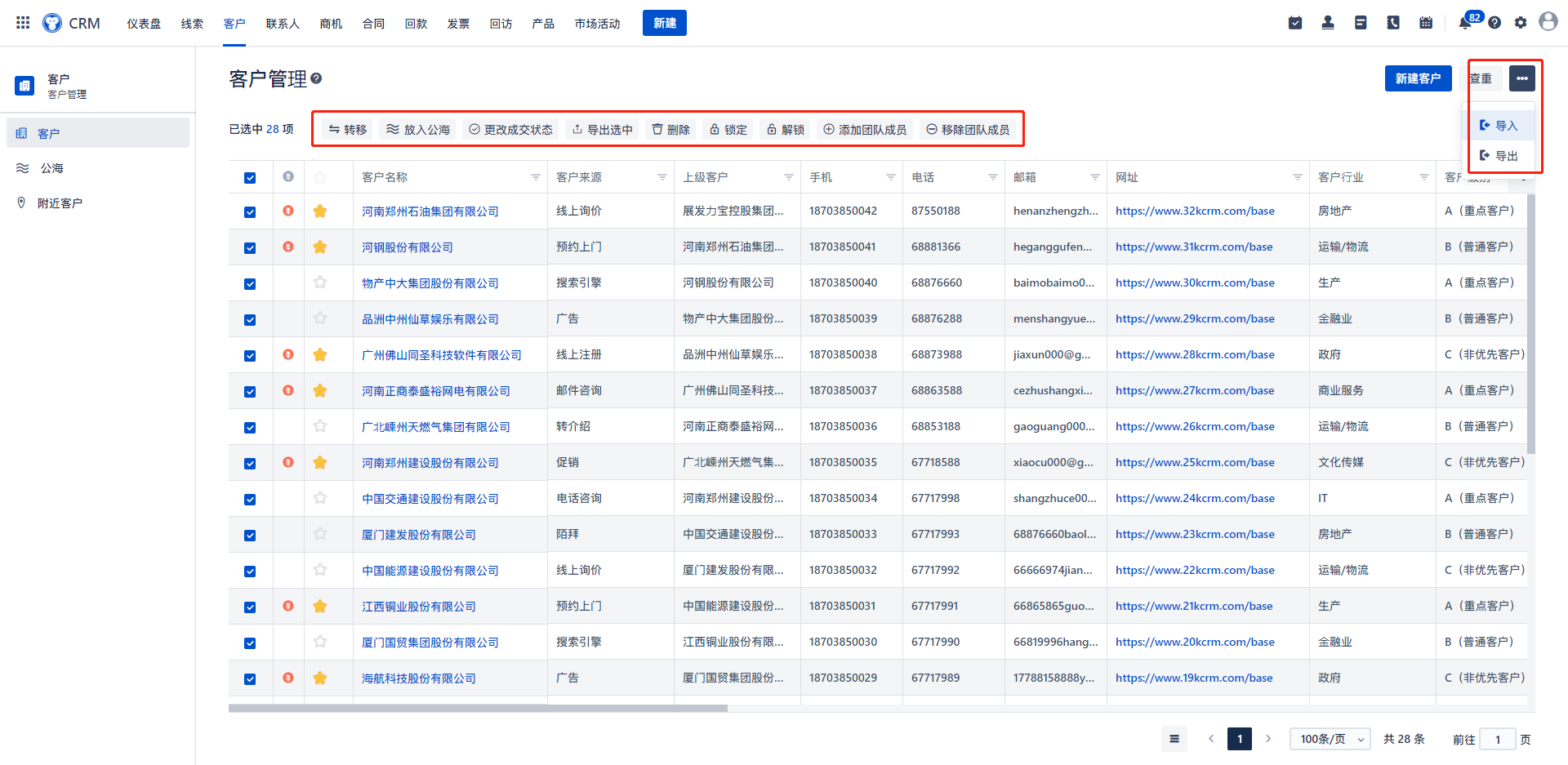Open the user profile icon in top bar
This screenshot has width=1568, height=765.
(x=1328, y=23)
